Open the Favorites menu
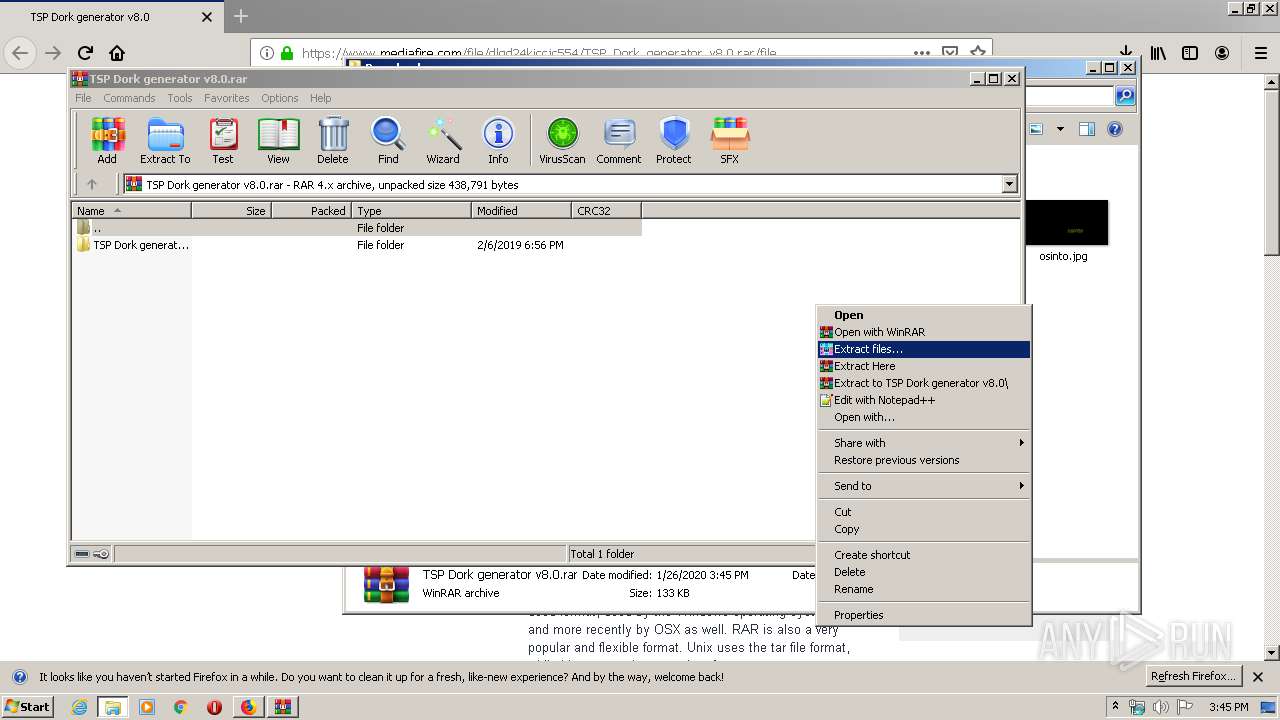Screen dimensions: 1280x720 227,98
